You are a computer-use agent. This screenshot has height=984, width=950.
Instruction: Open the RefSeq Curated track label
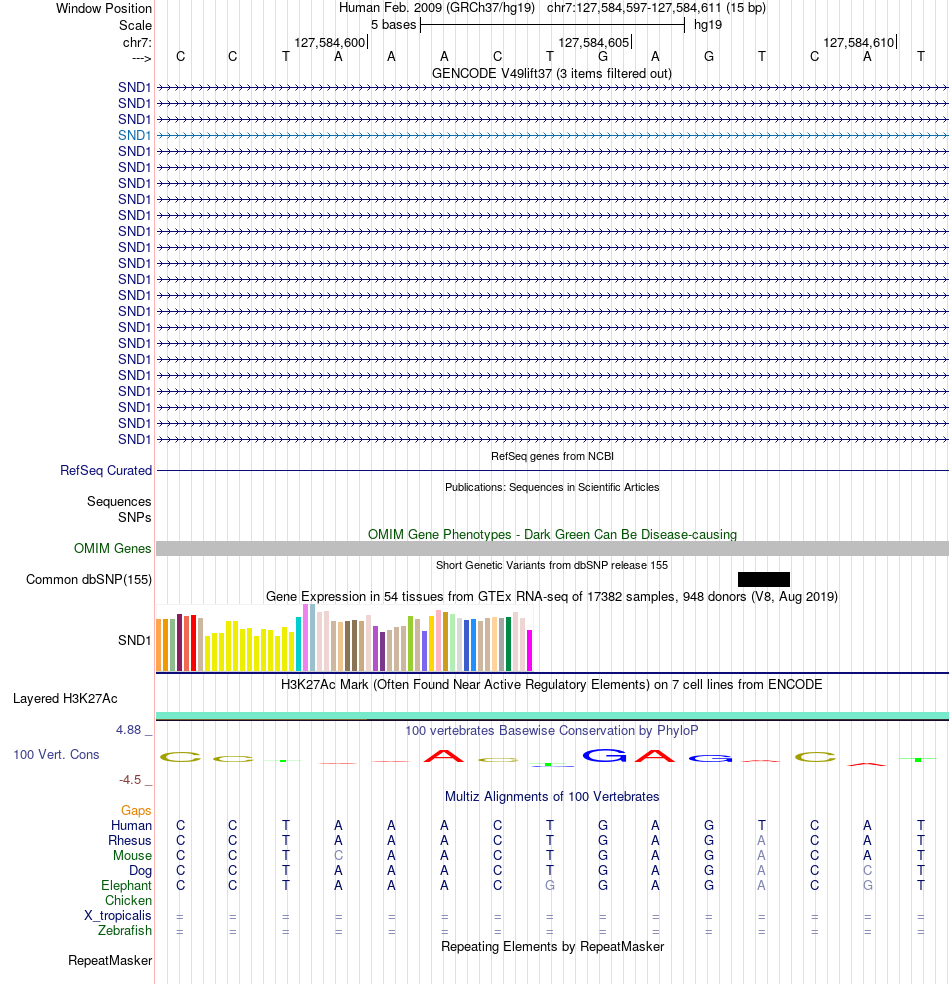coord(106,471)
